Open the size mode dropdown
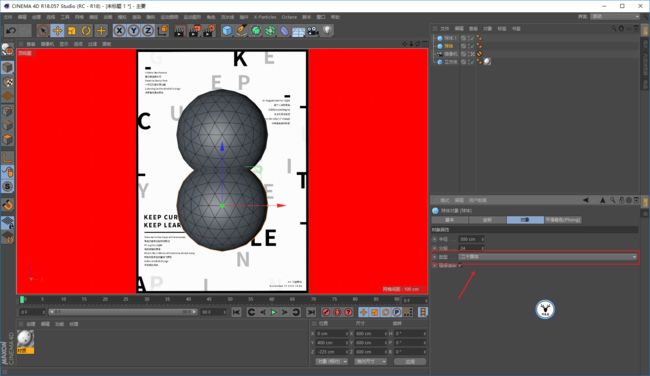Viewport: 650px width, 376px height. tap(370, 361)
